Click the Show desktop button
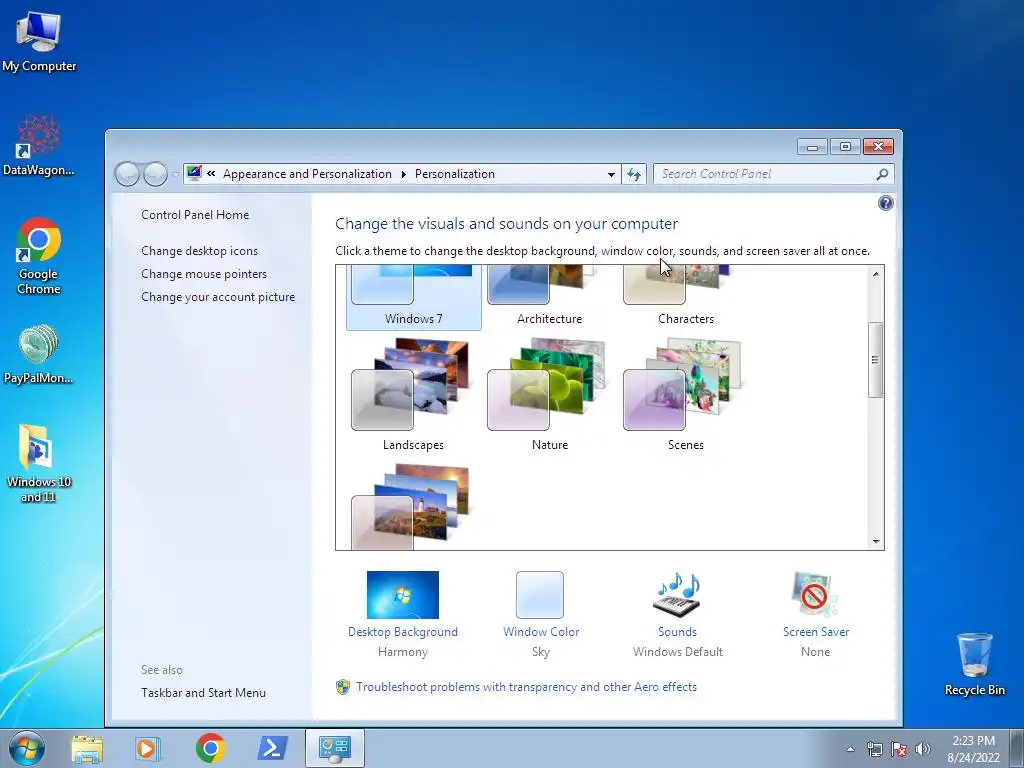Screen dimensions: 1024x768 [1016, 748]
